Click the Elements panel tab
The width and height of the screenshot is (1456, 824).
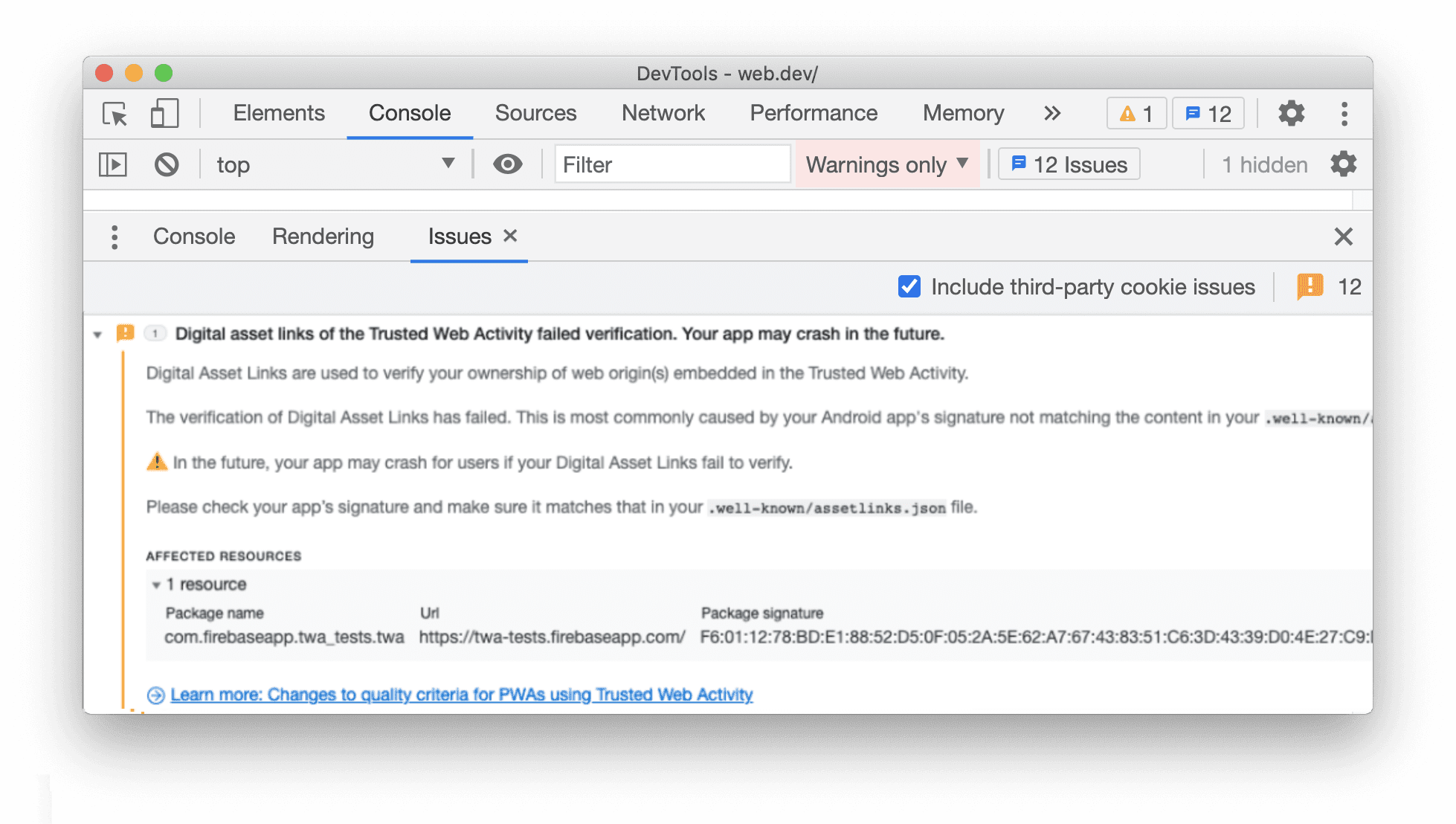point(278,113)
